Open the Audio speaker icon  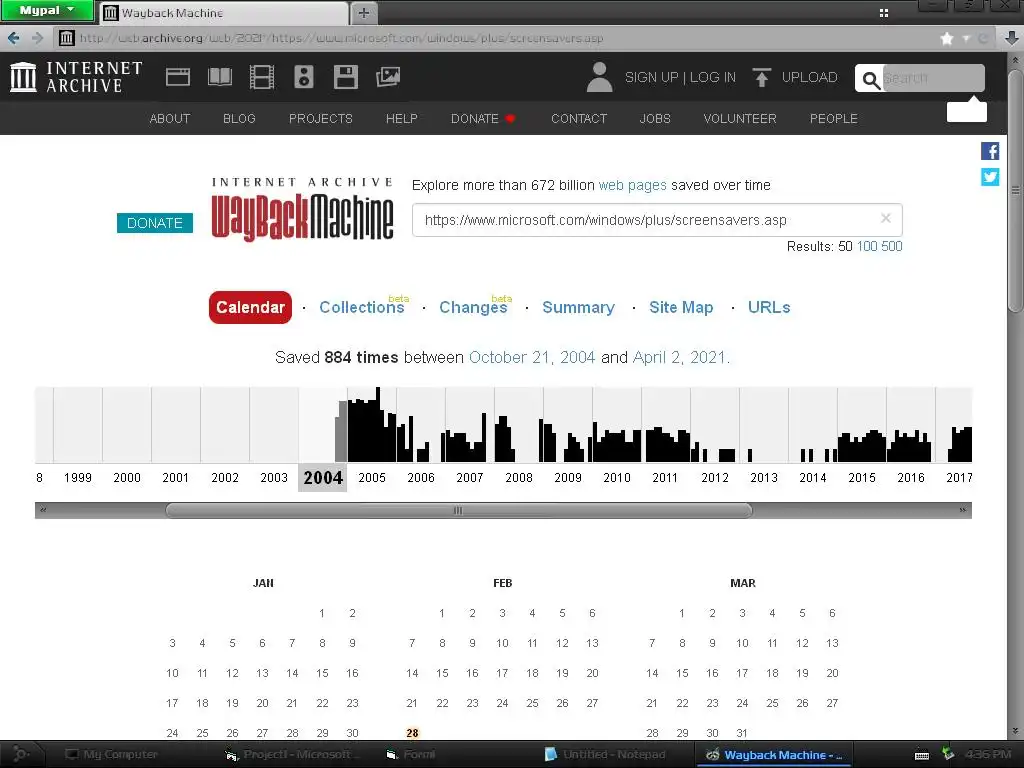[304, 77]
